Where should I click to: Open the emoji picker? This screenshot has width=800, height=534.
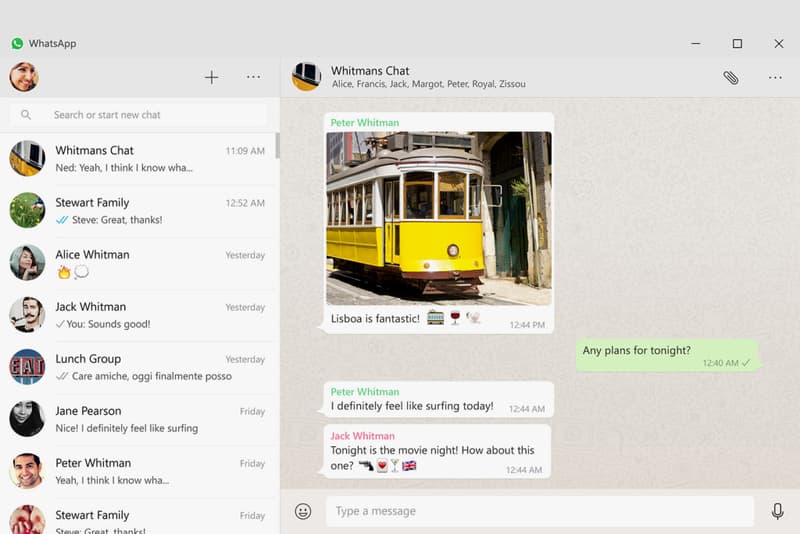[x=303, y=511]
